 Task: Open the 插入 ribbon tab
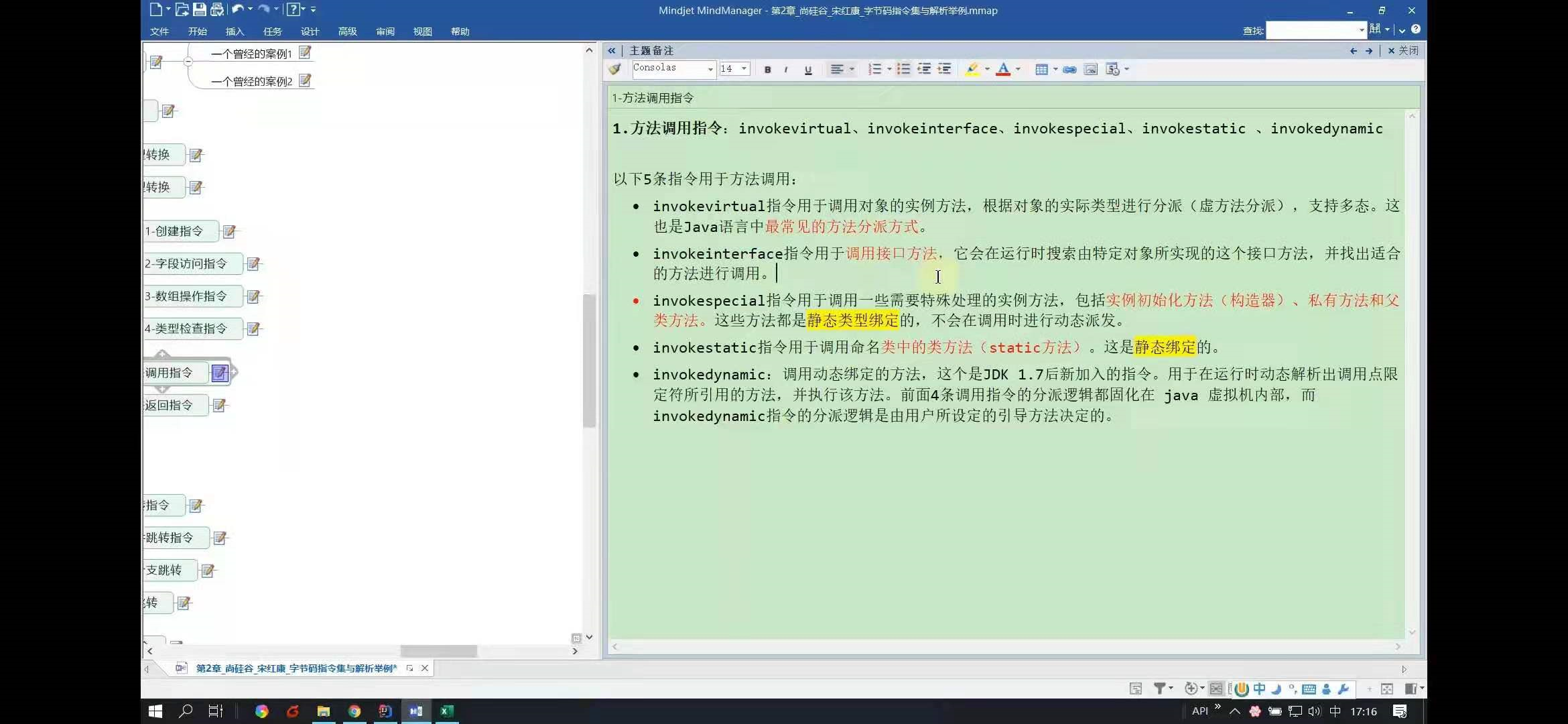point(235,32)
